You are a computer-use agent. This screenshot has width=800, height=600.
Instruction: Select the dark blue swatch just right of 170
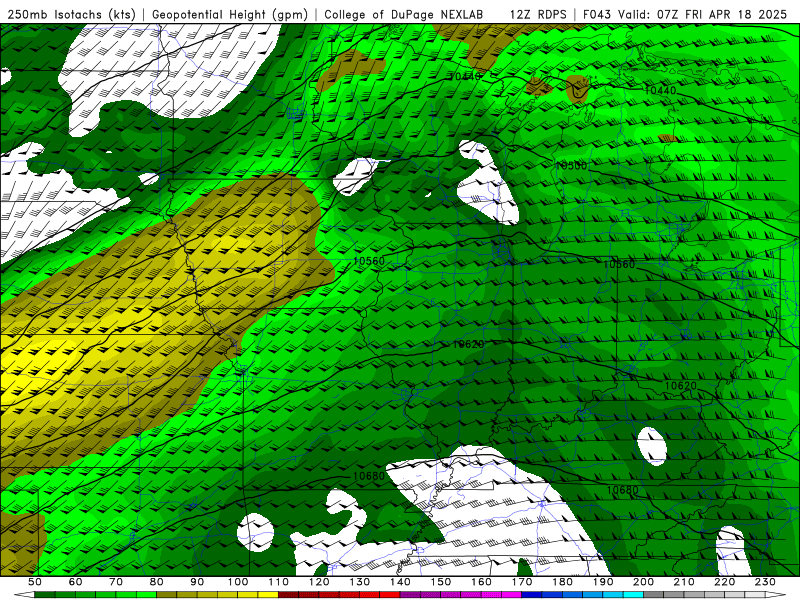point(532,595)
